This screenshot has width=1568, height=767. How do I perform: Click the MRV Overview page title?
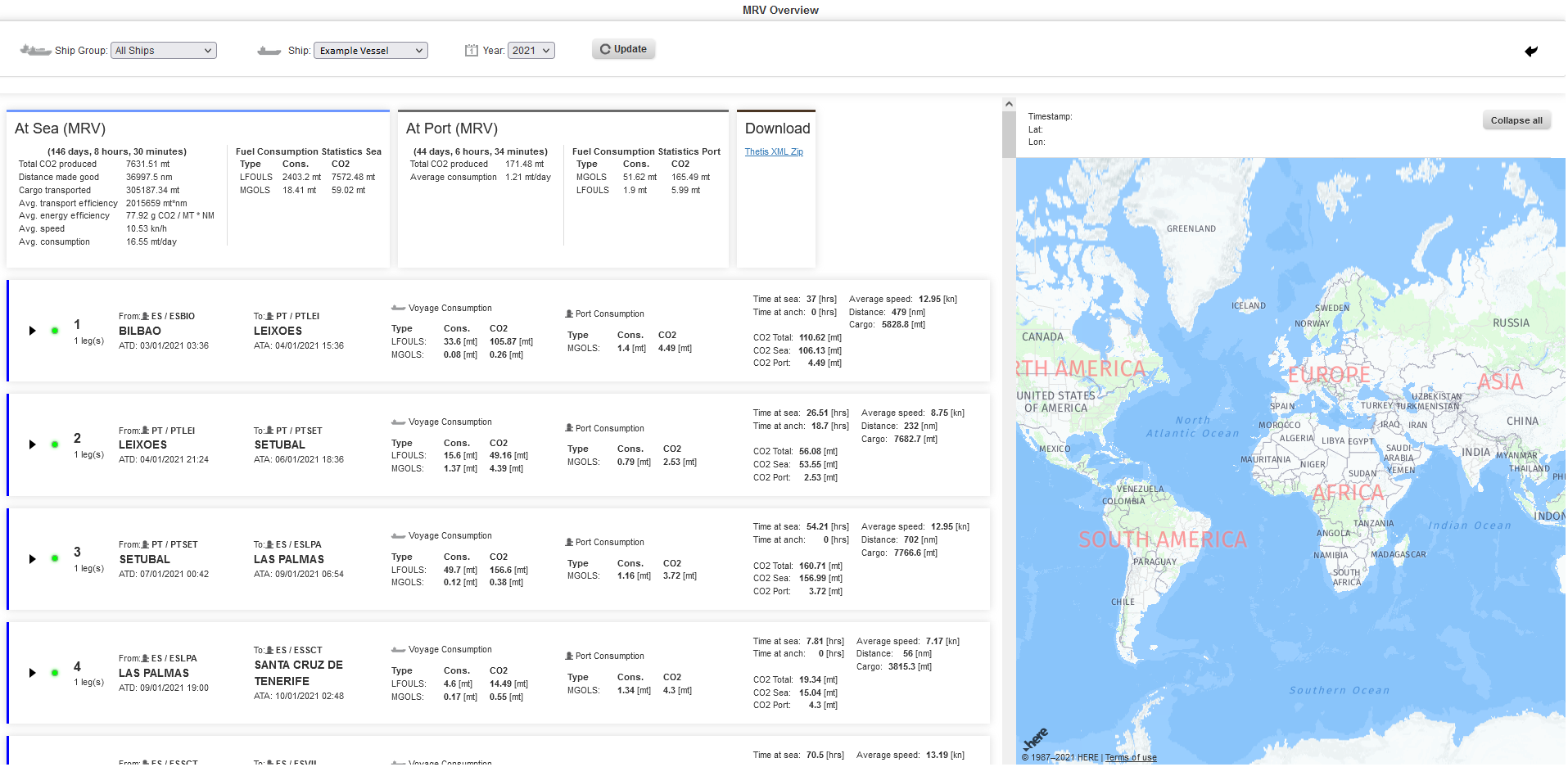[780, 10]
